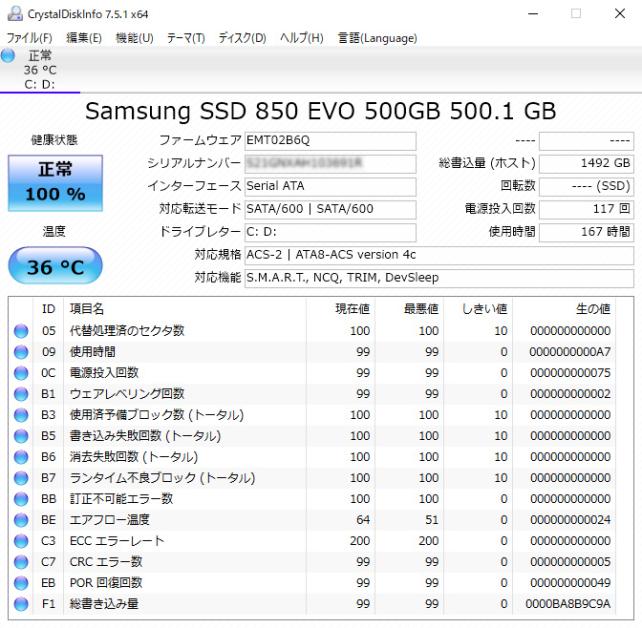Minimize the CrystalDiskInfo window
Viewport: 642px width, 628px height.
[x=533, y=14]
